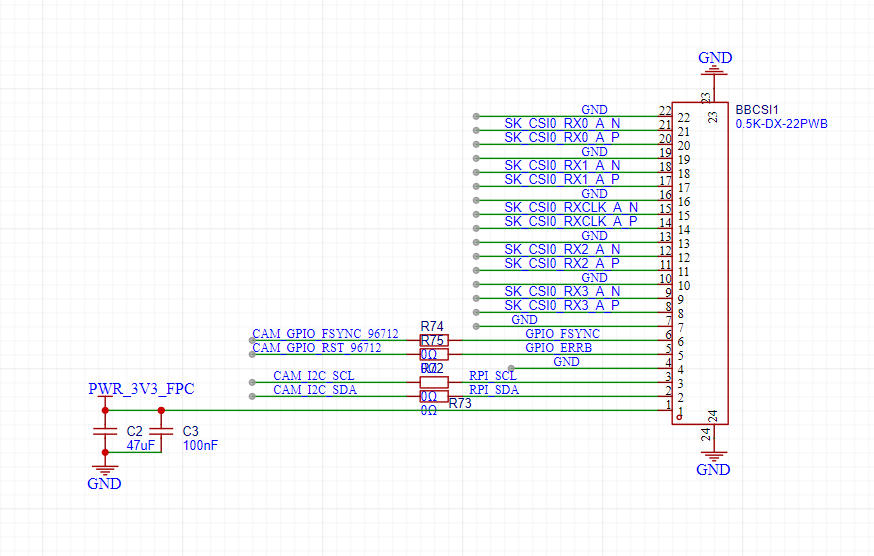The height and width of the screenshot is (556, 874).
Task: Select the resistor on the GPIO_ERRB line
Action: click(433, 354)
